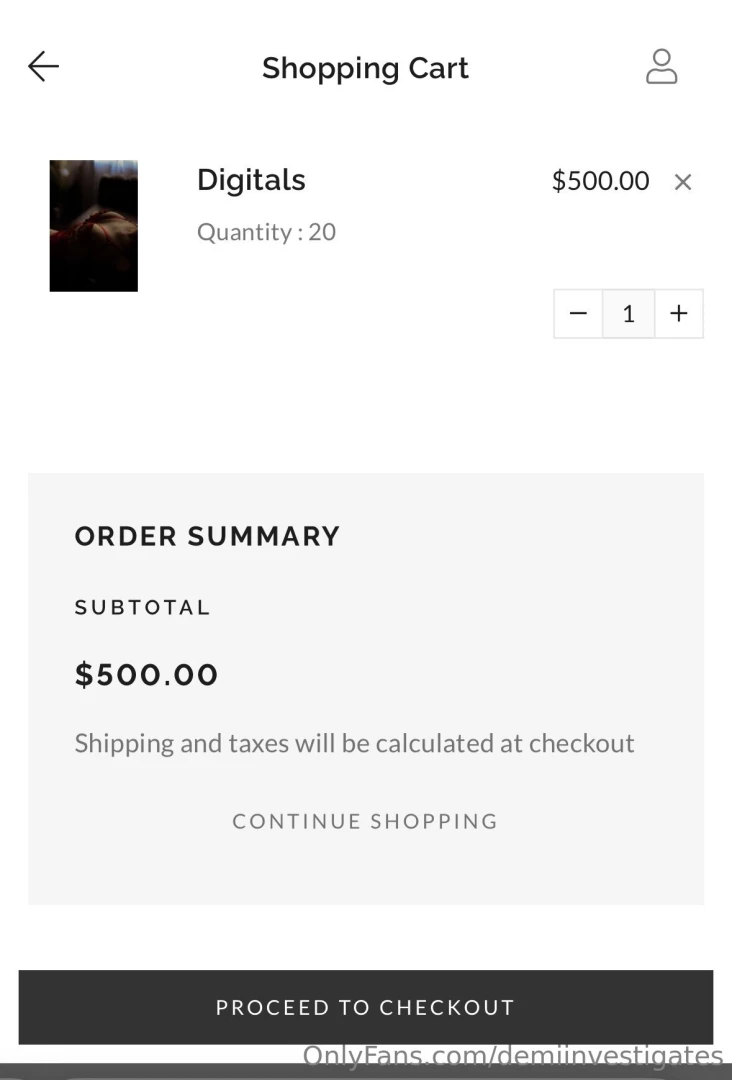Open the account profile icon
Image resolution: width=732 pixels, height=1080 pixels.
tap(661, 67)
